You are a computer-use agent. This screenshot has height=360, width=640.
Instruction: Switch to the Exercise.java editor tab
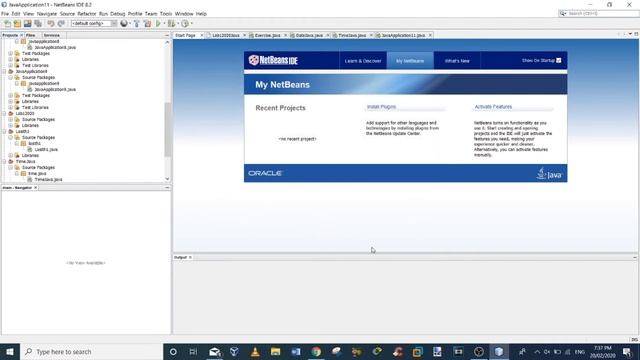coord(267,36)
